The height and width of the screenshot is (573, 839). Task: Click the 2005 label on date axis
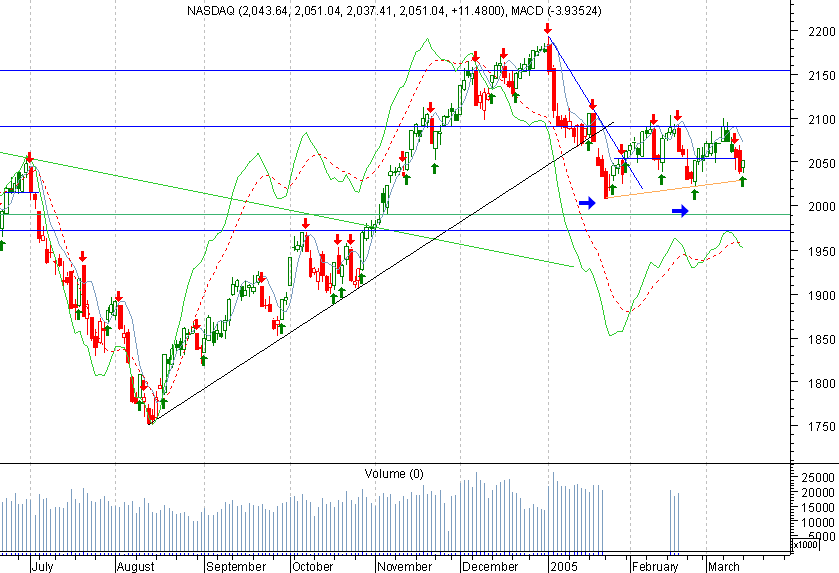click(564, 566)
